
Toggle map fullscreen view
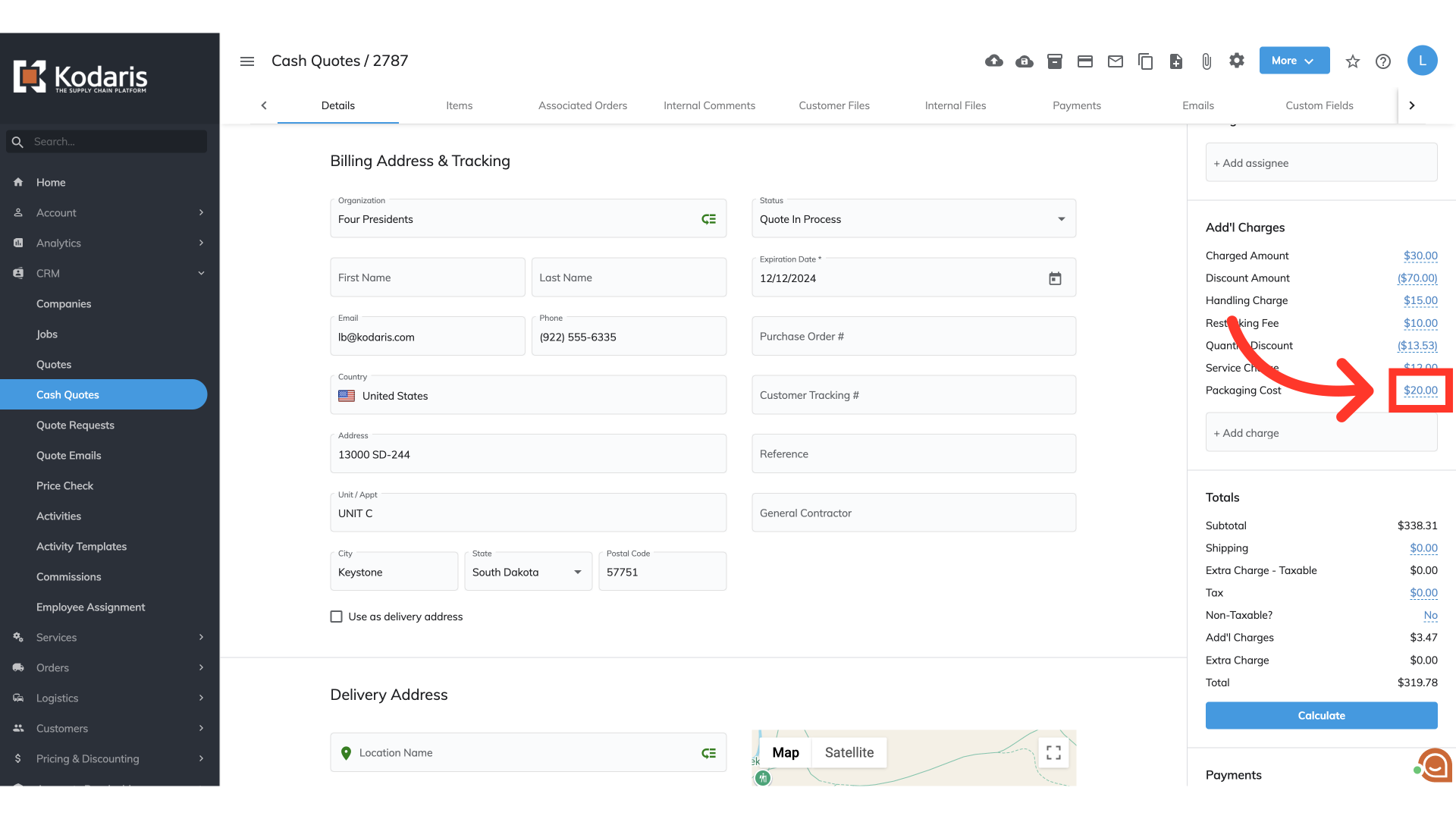coord(1053,752)
